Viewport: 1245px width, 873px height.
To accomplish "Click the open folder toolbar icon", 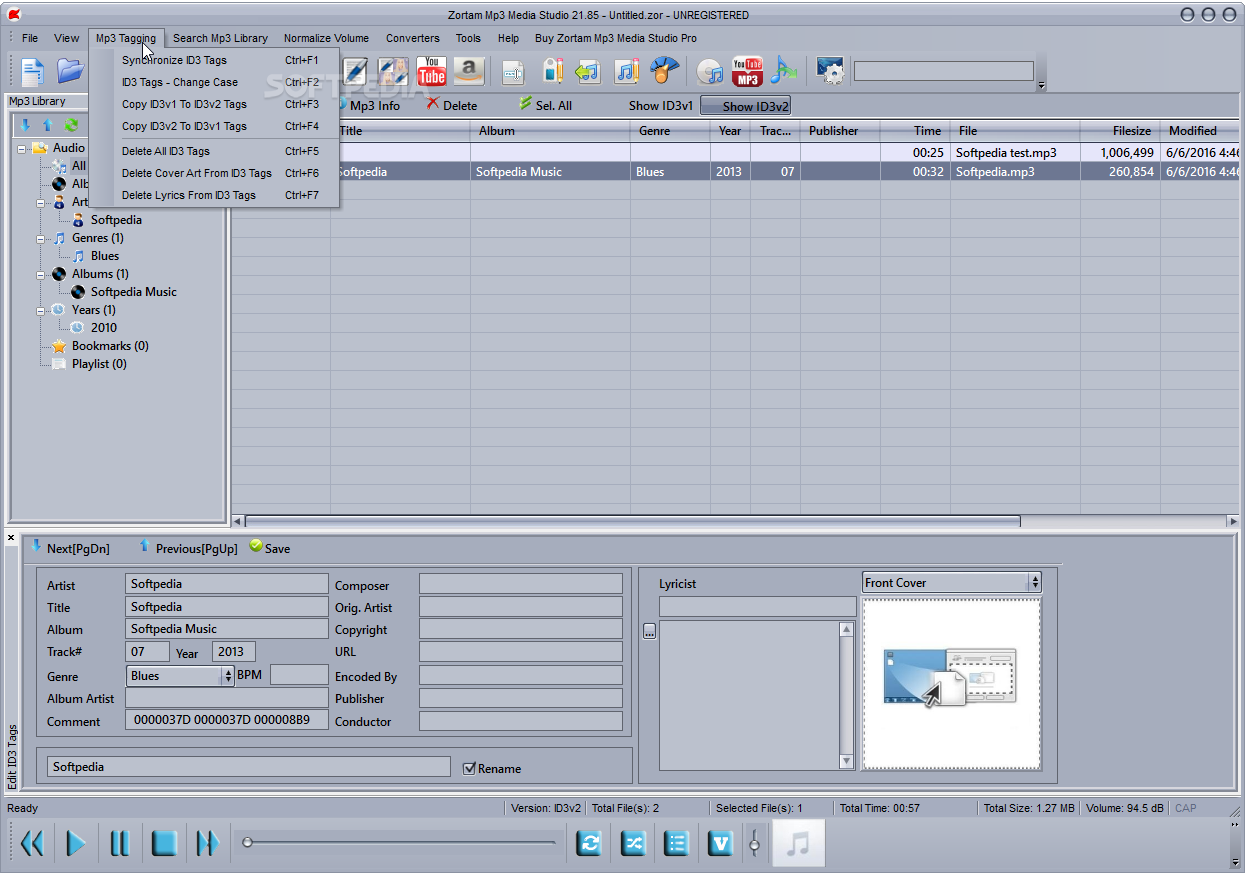I will [x=70, y=71].
